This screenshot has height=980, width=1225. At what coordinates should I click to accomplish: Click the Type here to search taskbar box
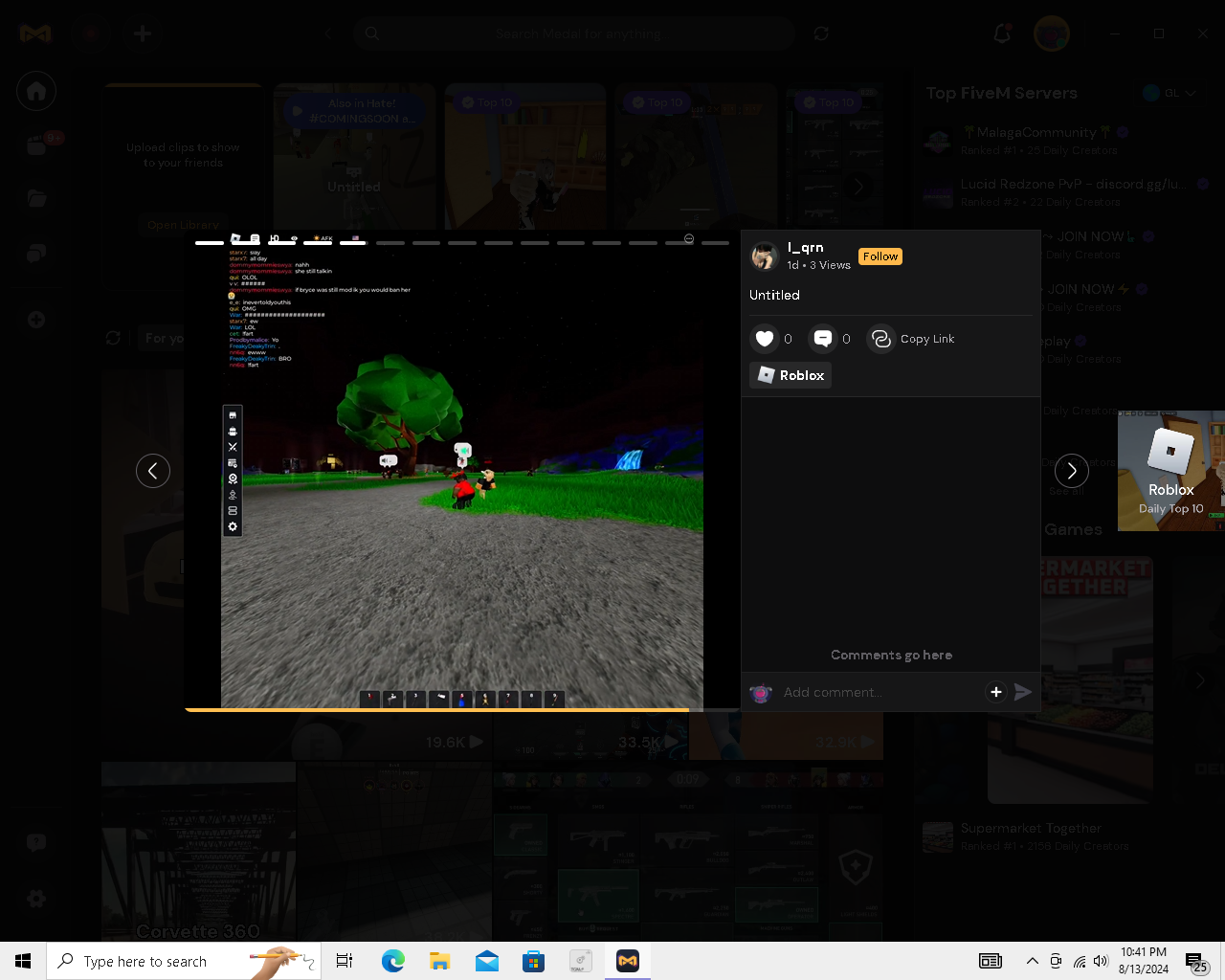(182, 961)
